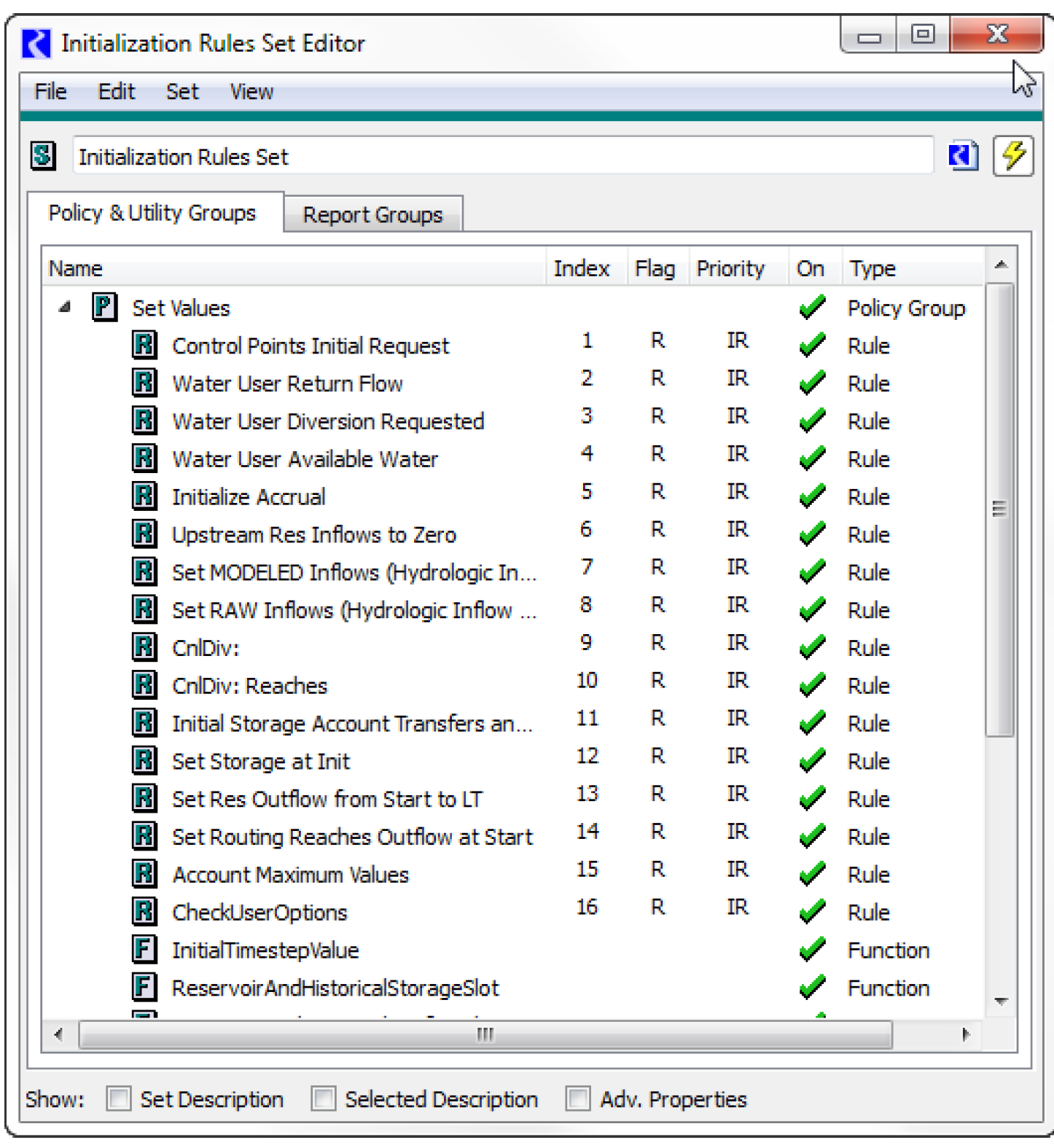
Task: Click the F icon for ReservoirAndHistoricalStorageSlot
Action: pos(144,988)
